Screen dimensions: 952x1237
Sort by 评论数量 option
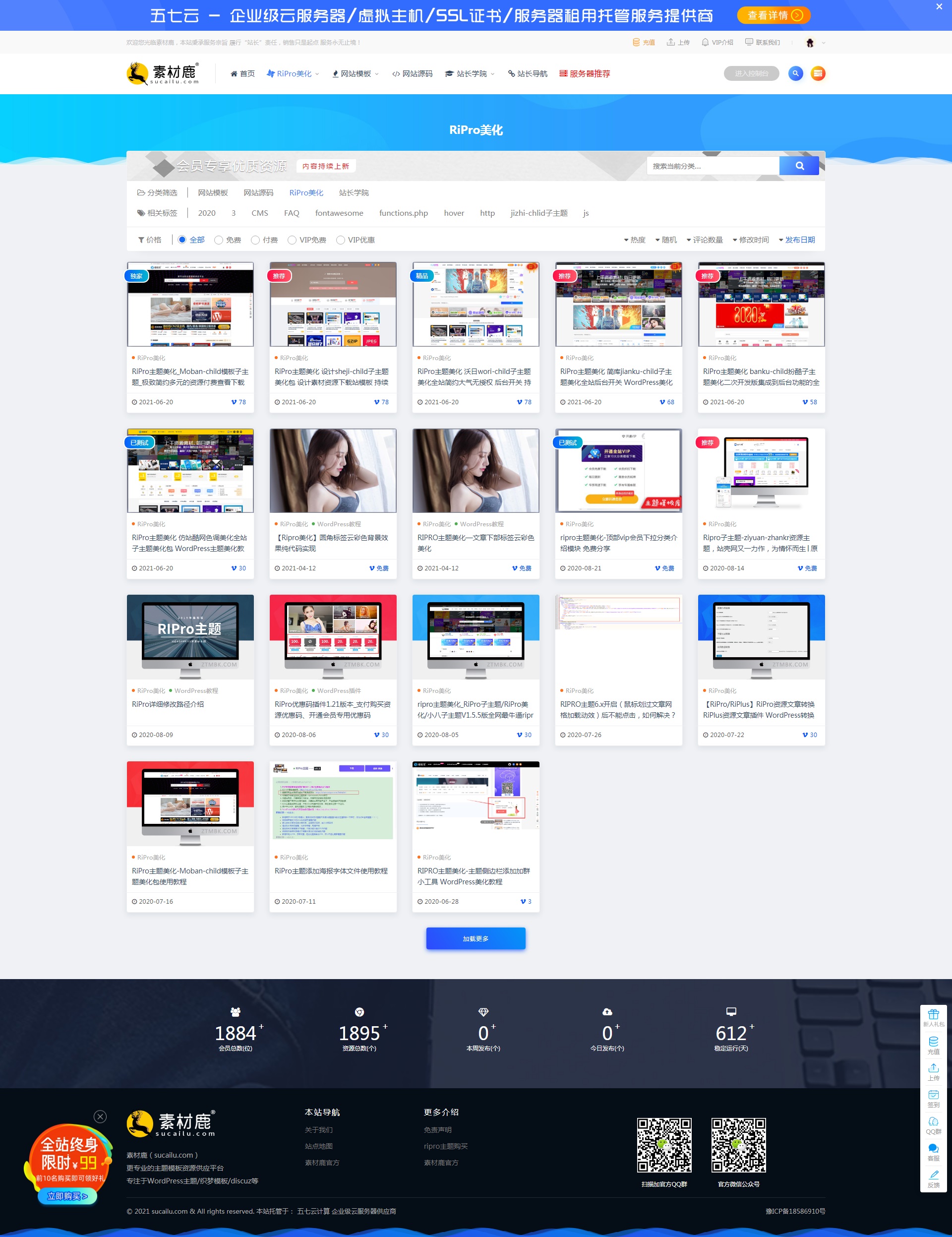coord(705,240)
